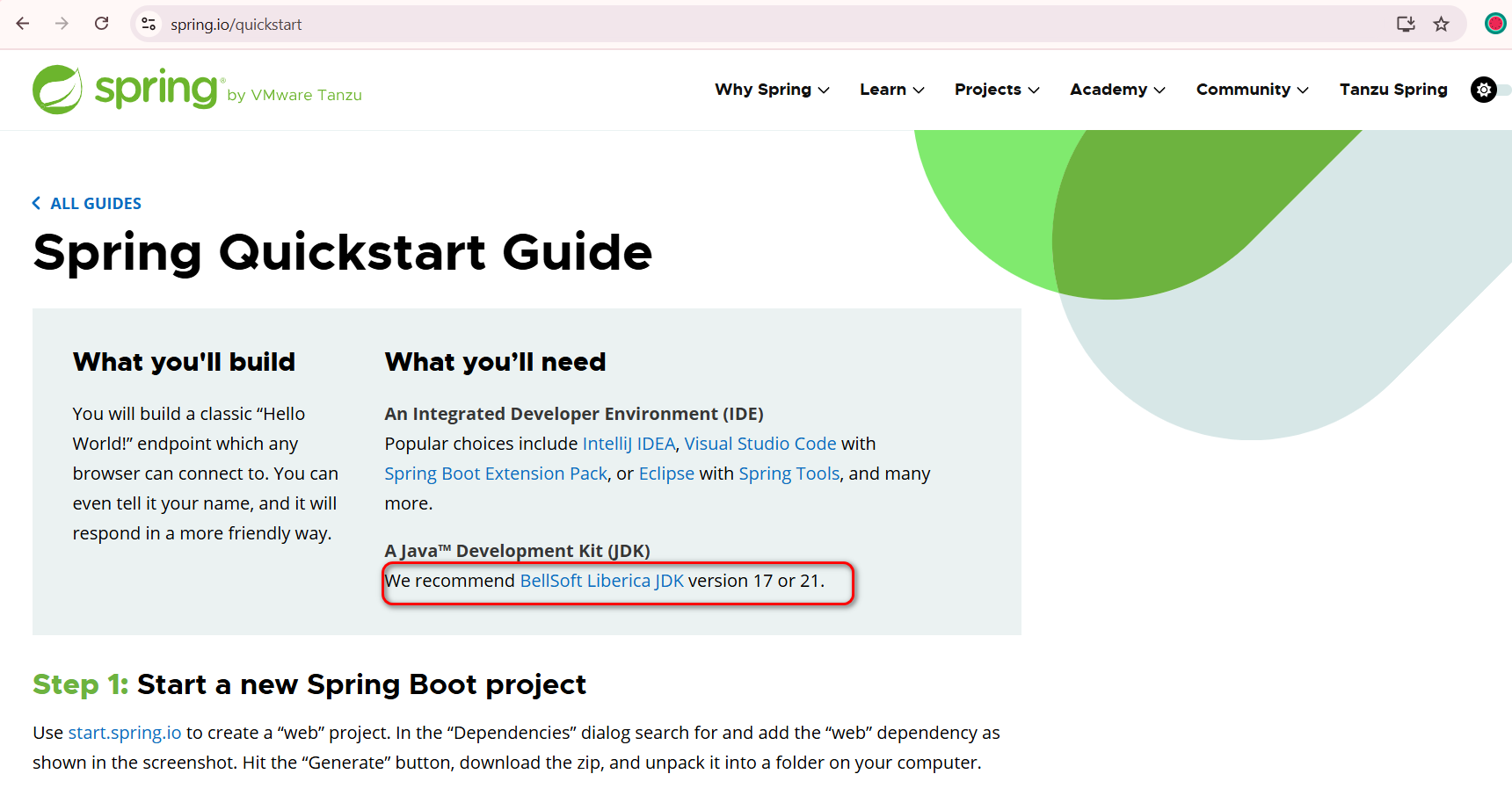The height and width of the screenshot is (803, 1512).
Task: Open the Spring Tools link
Action: point(789,474)
